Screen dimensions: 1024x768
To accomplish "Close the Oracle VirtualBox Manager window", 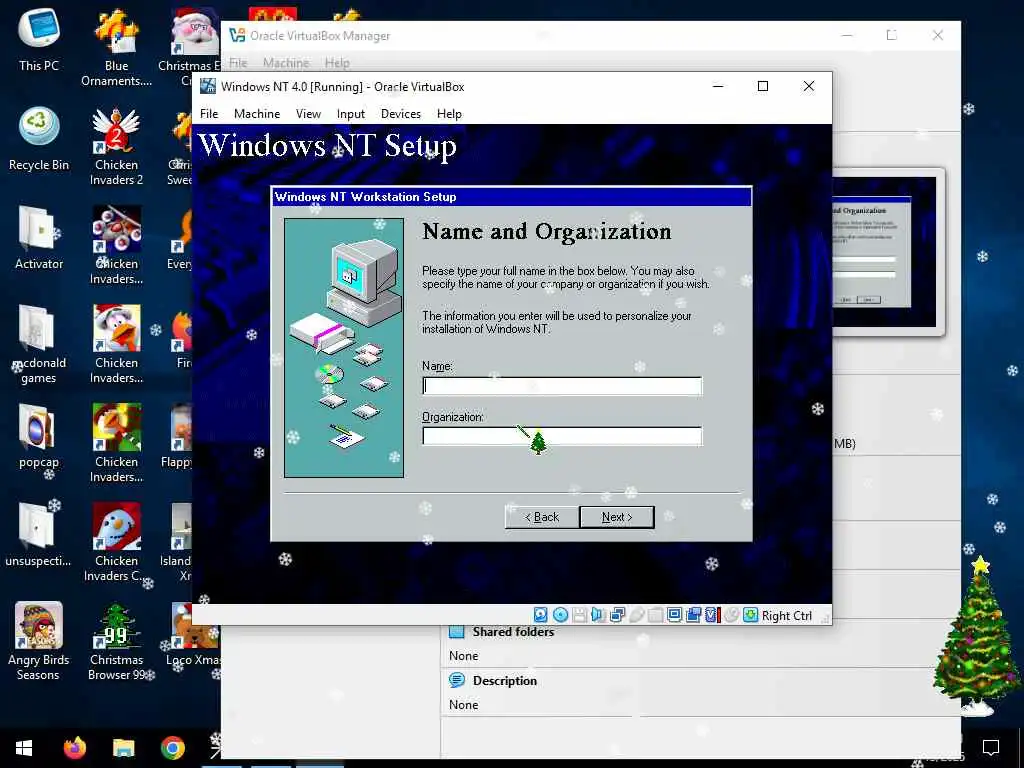I will click(938, 35).
